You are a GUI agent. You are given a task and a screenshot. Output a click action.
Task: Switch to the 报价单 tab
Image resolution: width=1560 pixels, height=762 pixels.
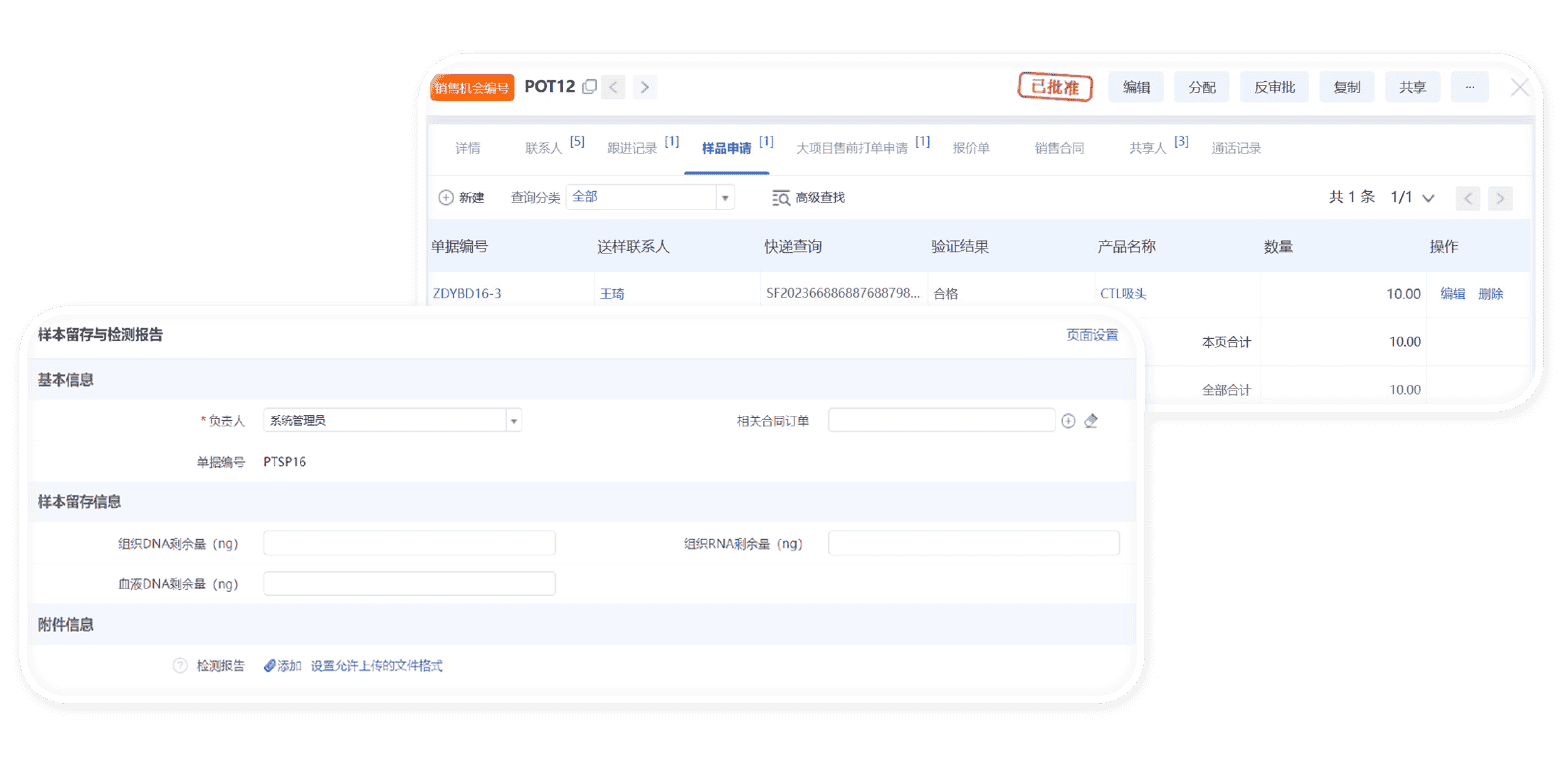(971, 148)
